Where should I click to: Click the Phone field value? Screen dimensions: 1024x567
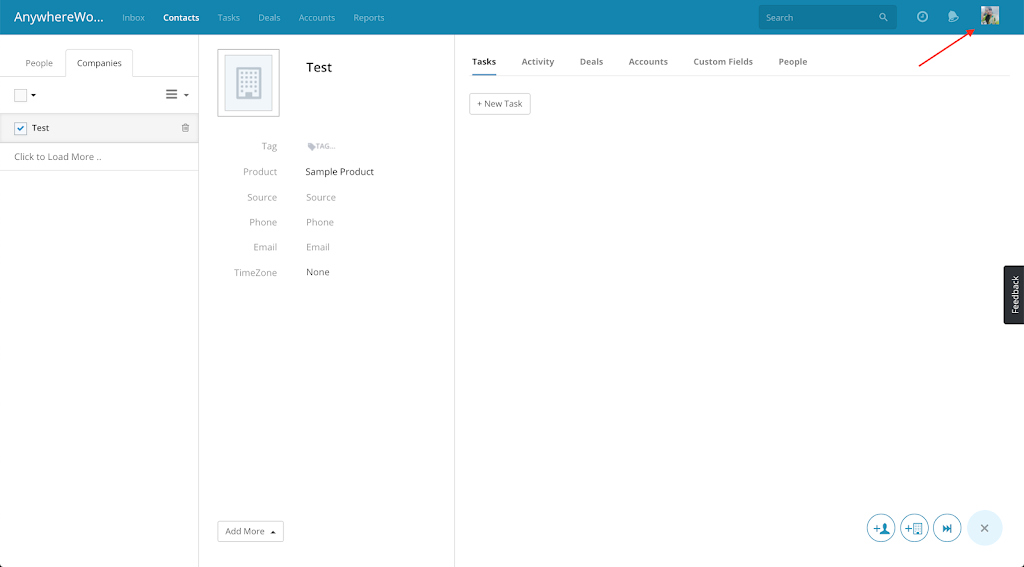pos(319,222)
